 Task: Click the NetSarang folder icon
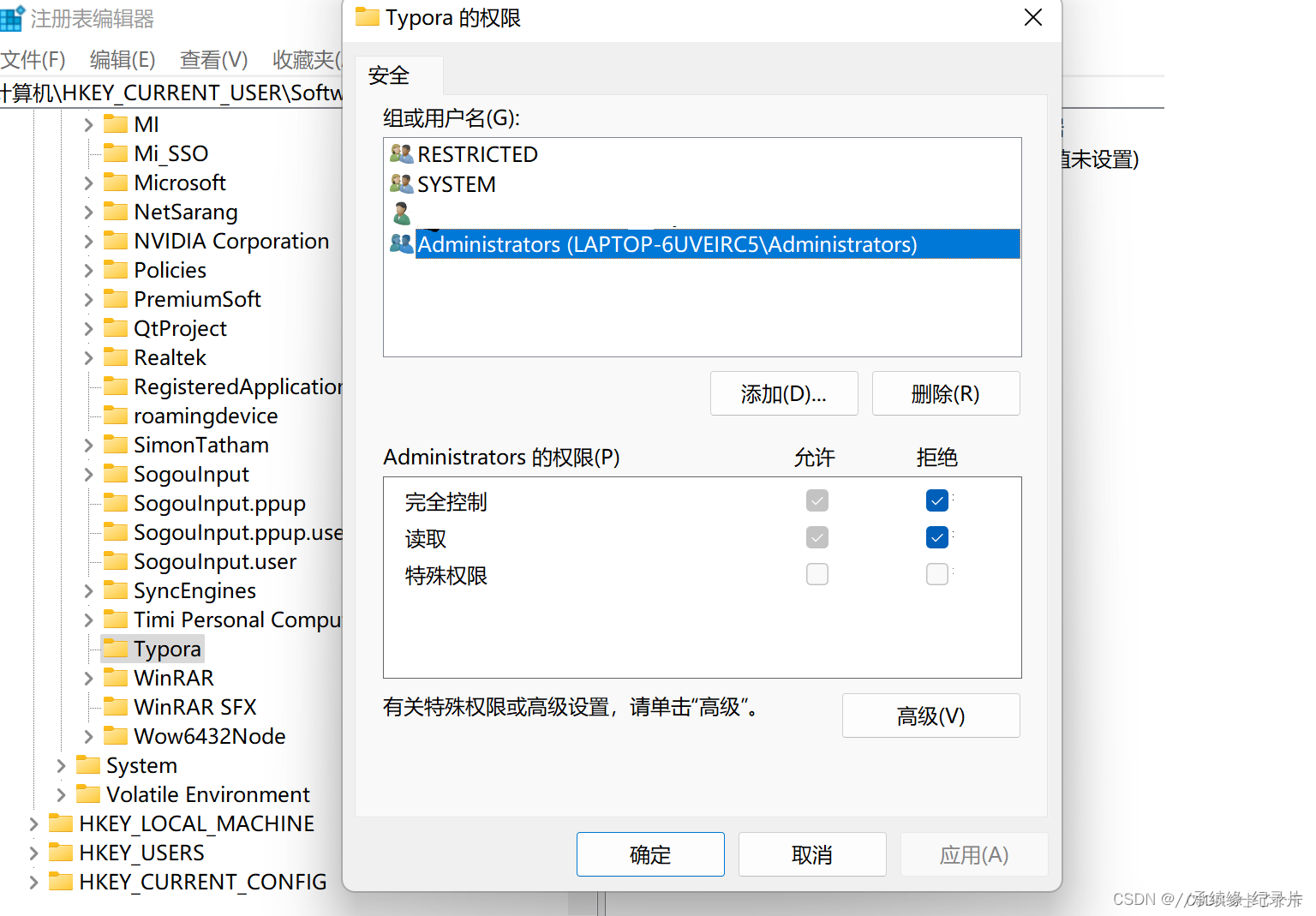click(116, 212)
